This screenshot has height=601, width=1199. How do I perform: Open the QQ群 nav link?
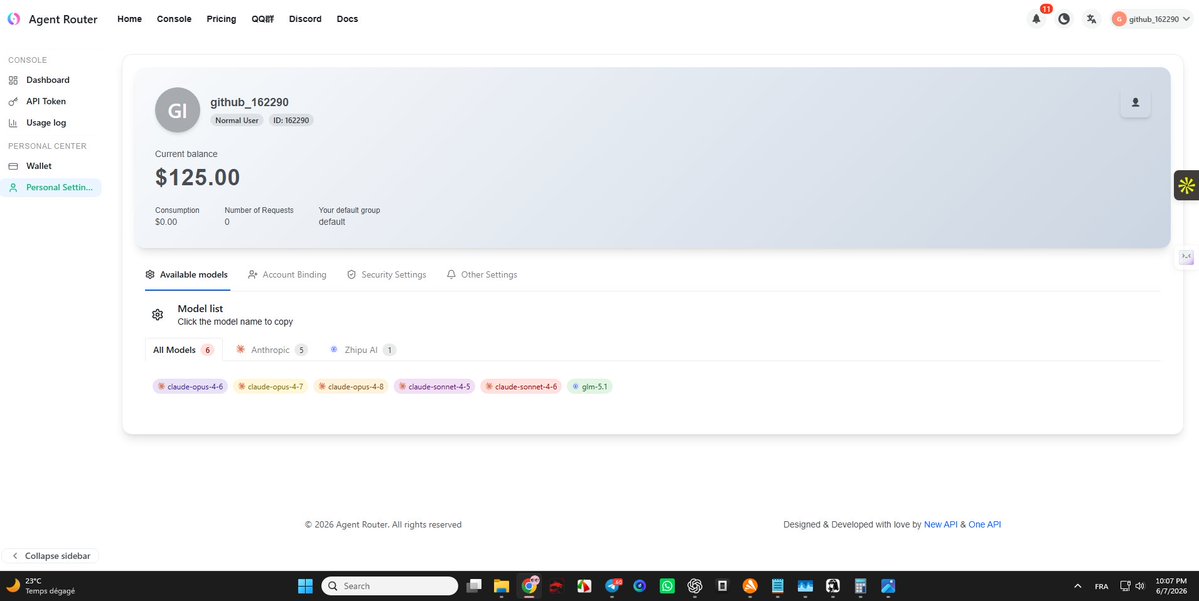[262, 19]
